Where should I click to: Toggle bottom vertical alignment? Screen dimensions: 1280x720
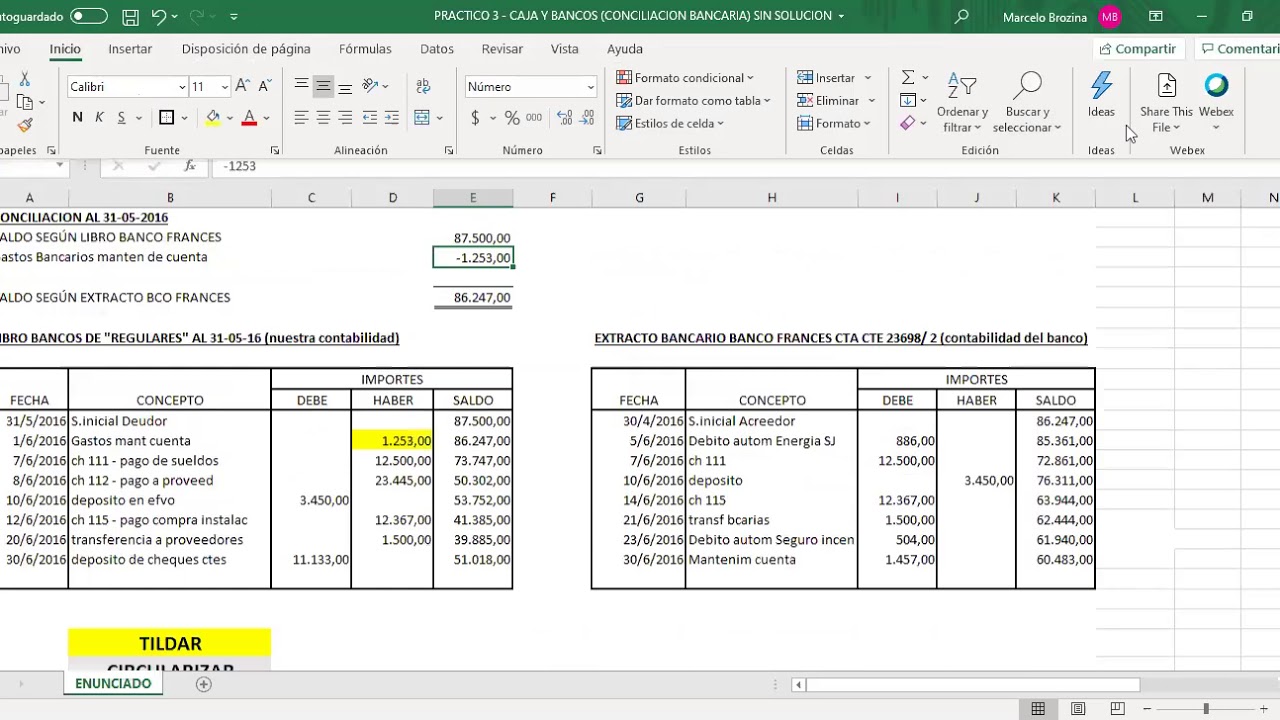click(x=345, y=86)
